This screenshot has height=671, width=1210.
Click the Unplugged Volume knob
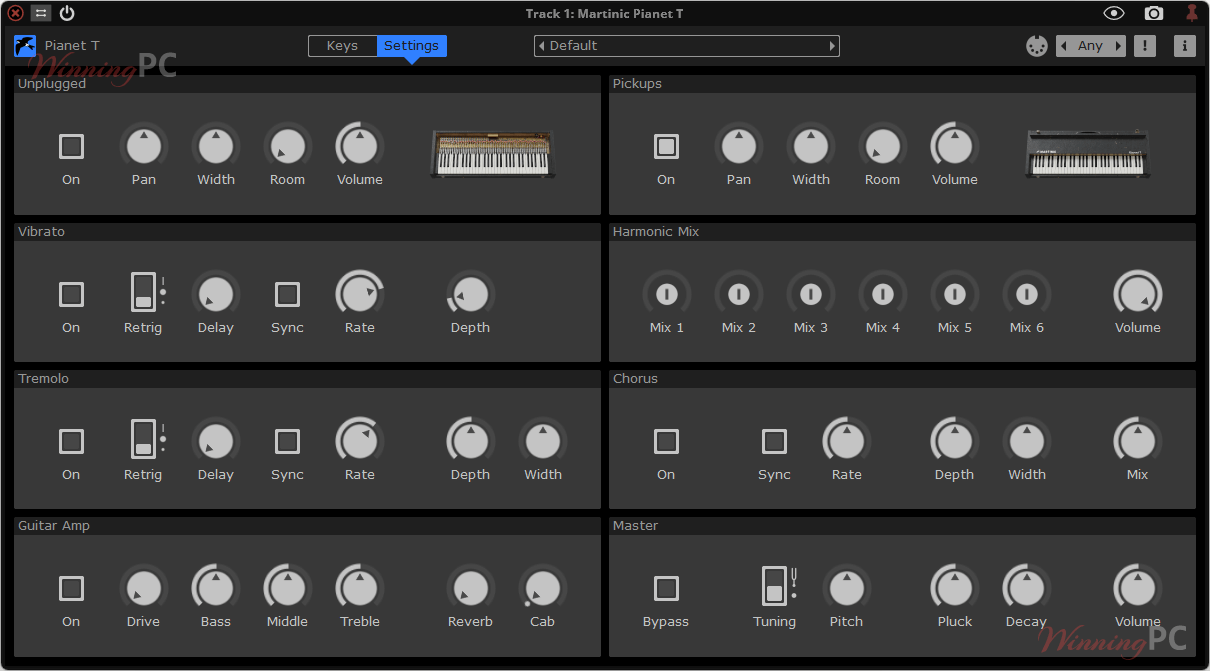click(x=360, y=147)
